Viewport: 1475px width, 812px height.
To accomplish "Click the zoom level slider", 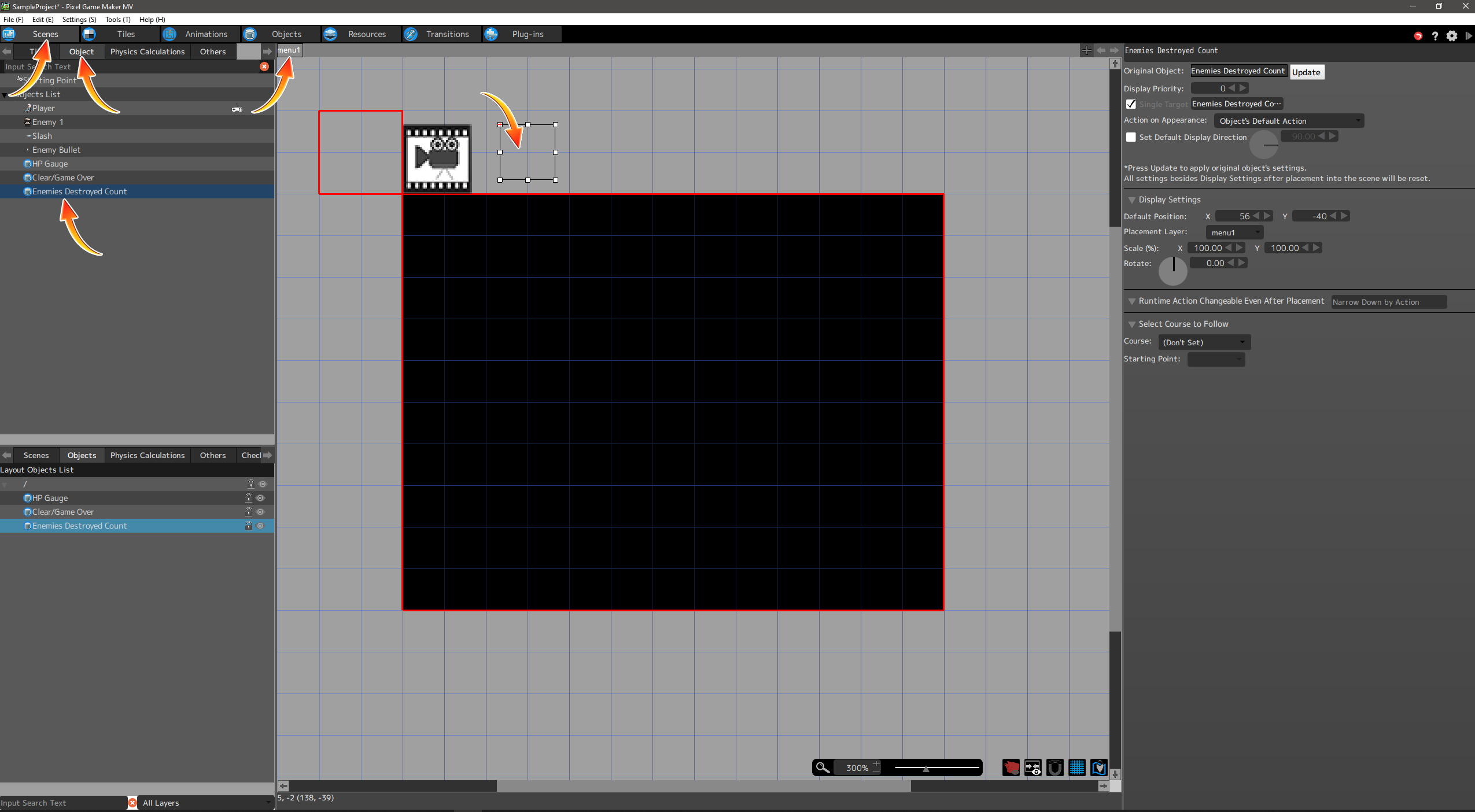I will click(x=937, y=767).
